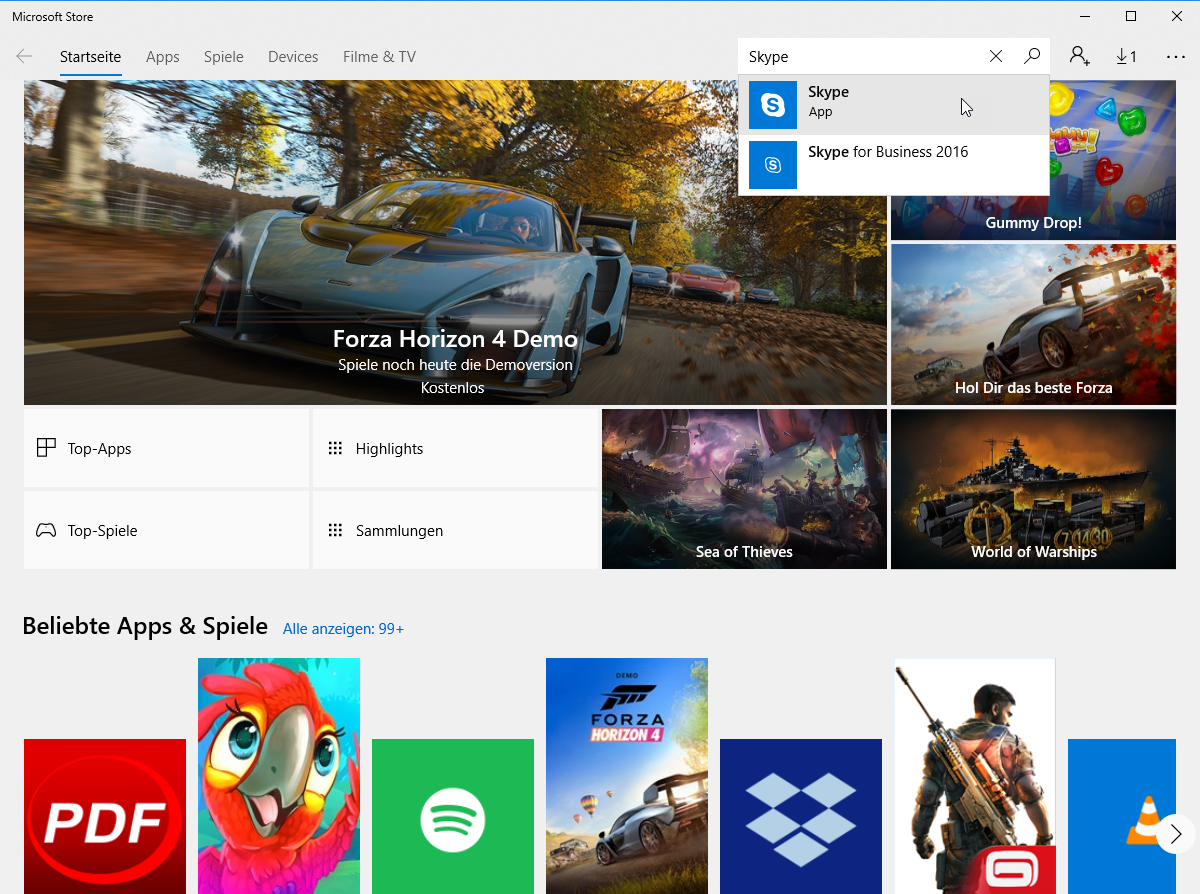Screen dimensions: 1200x894
Task: Open the Highlights category
Action: click(x=455, y=448)
